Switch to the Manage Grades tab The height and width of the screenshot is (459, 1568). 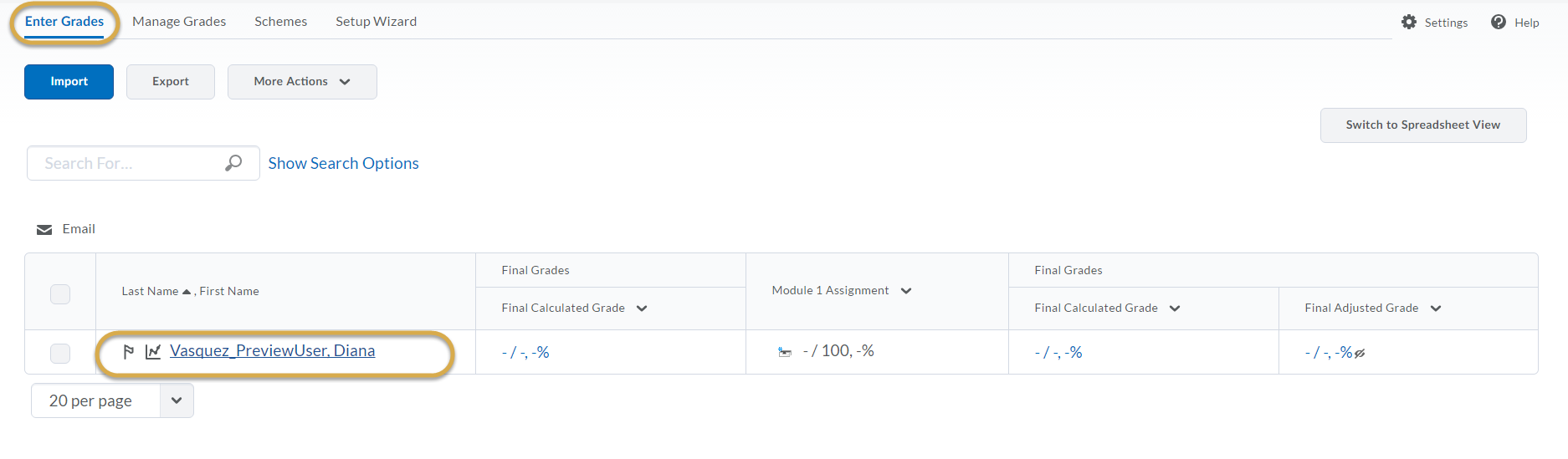[179, 22]
